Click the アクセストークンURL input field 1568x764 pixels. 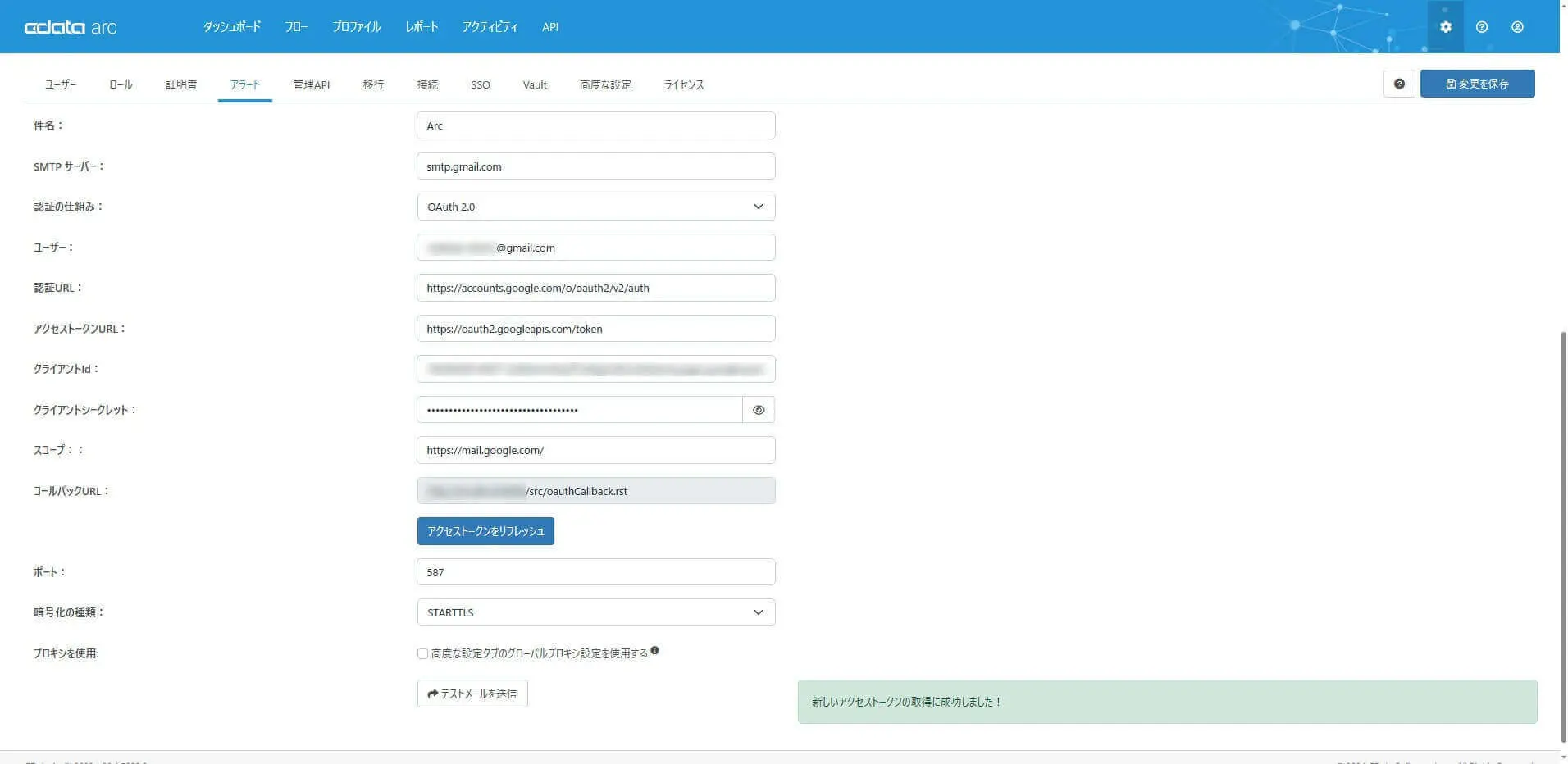tap(596, 329)
